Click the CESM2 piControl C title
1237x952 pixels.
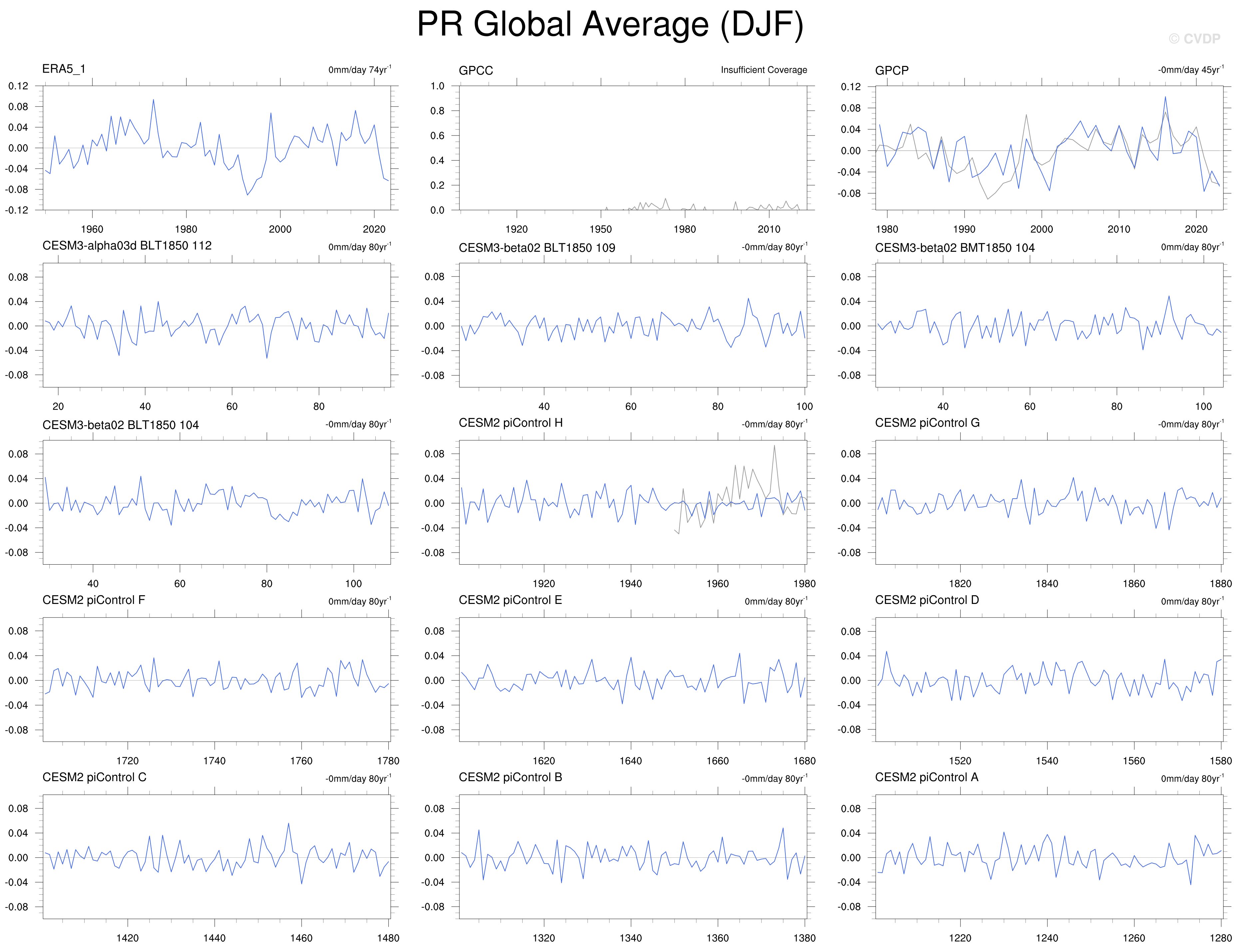pyautogui.click(x=94, y=777)
